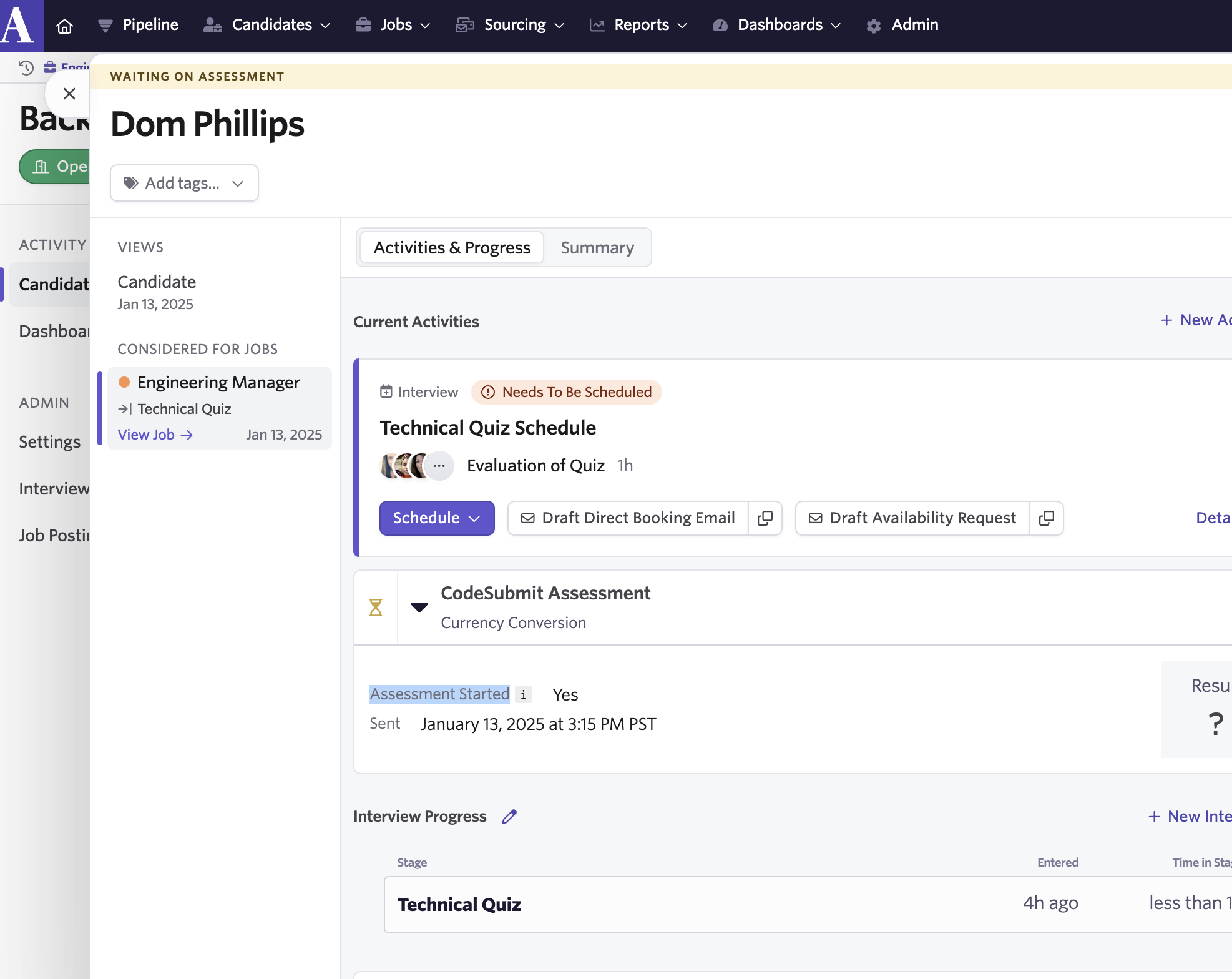Open the Add tags dropdown
Image resolution: width=1232 pixels, height=979 pixels.
click(x=237, y=183)
